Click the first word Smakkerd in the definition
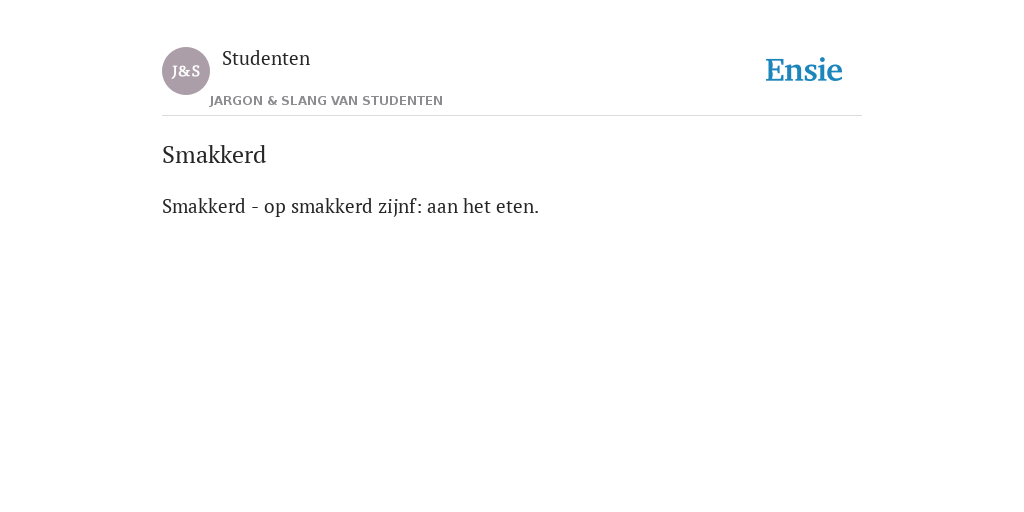 (x=204, y=206)
